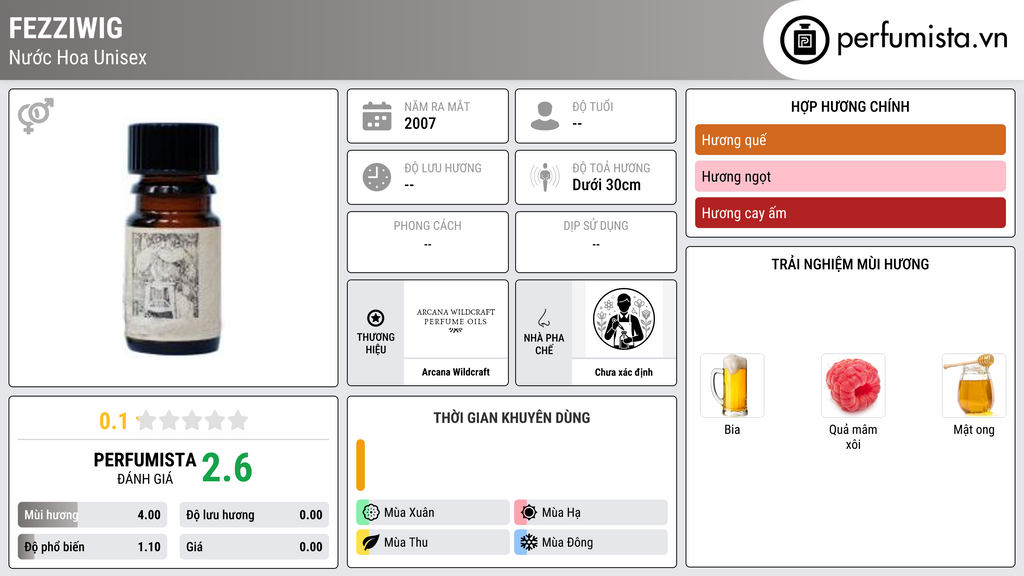
Task: Click the ĐỘ LƯU HƯƠNG card label
Action: tap(443, 168)
